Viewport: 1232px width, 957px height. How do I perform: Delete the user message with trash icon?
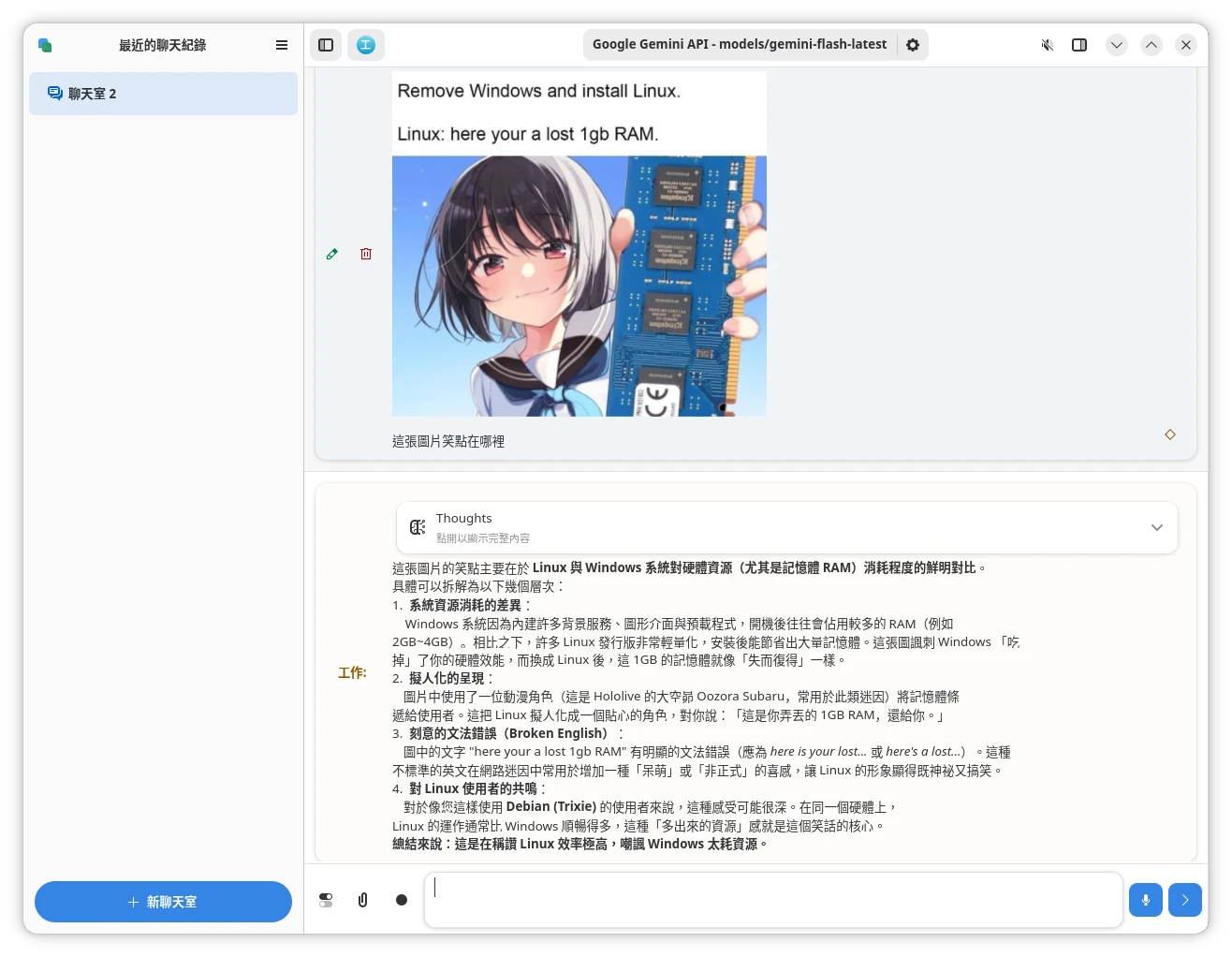(x=366, y=254)
